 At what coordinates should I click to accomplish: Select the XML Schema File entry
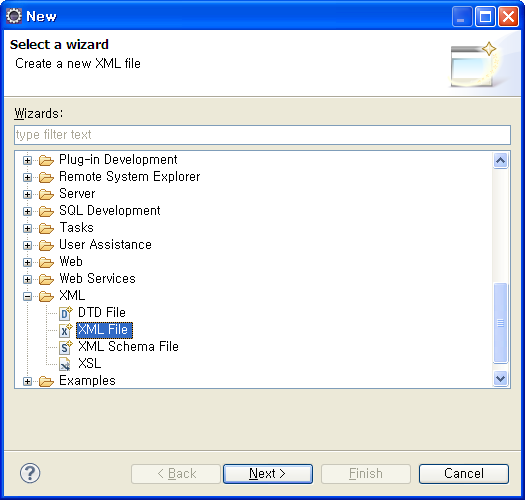[x=128, y=347]
